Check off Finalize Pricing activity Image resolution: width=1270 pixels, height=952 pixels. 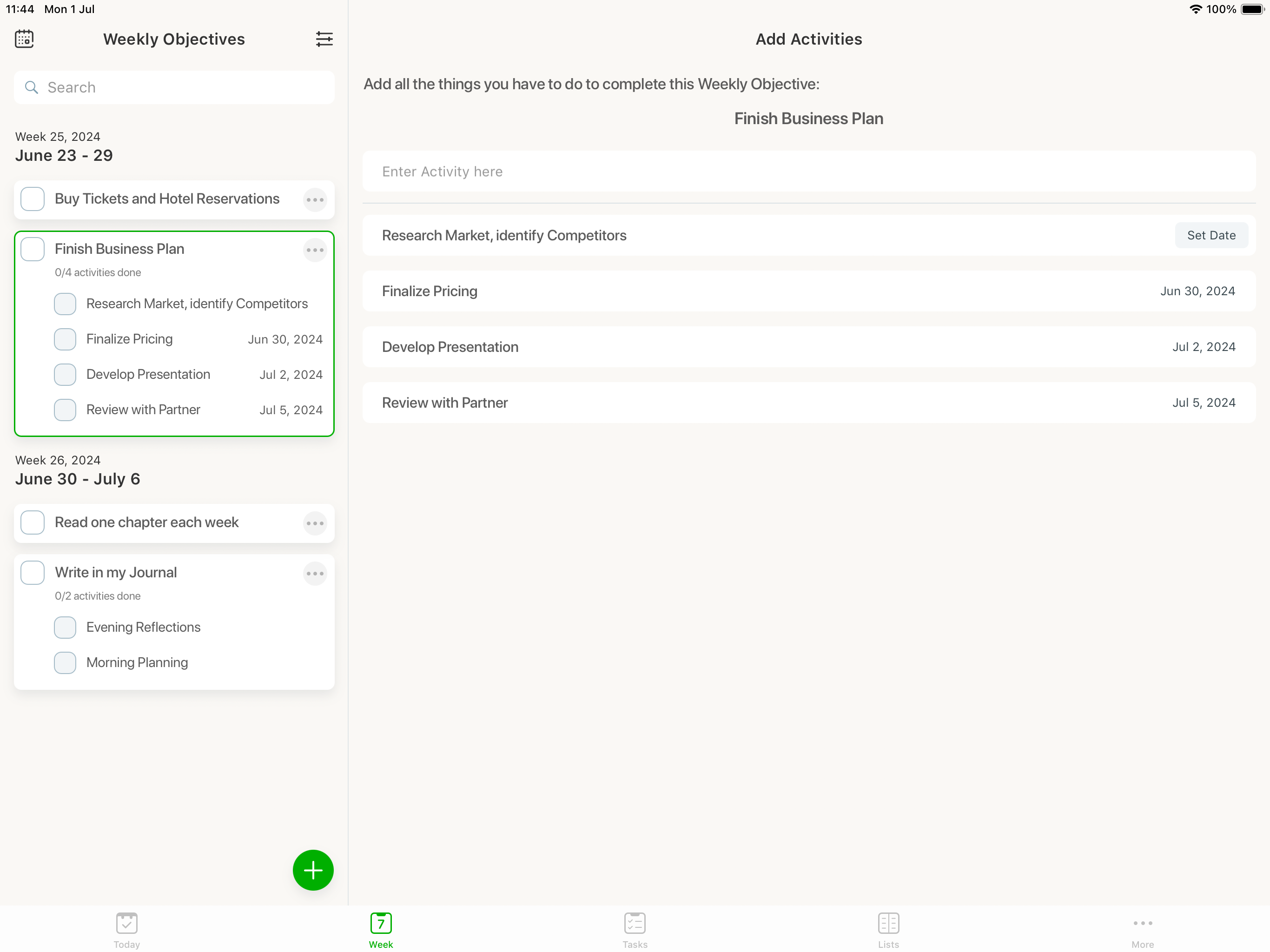click(x=65, y=339)
